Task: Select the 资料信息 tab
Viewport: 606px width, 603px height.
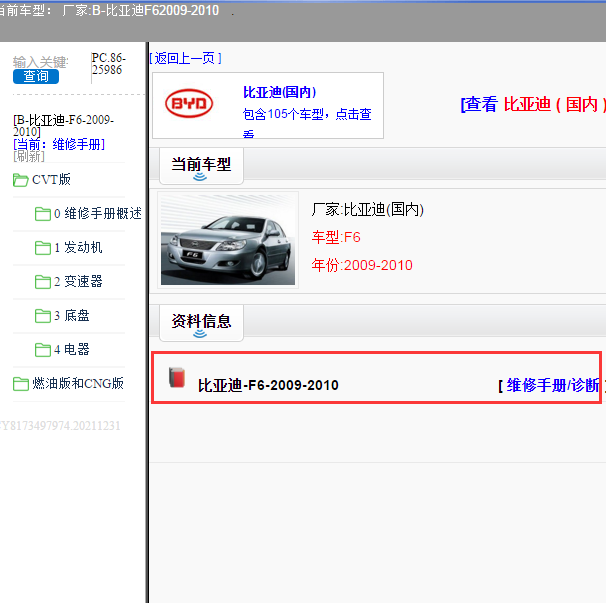Action: pyautogui.click(x=201, y=323)
